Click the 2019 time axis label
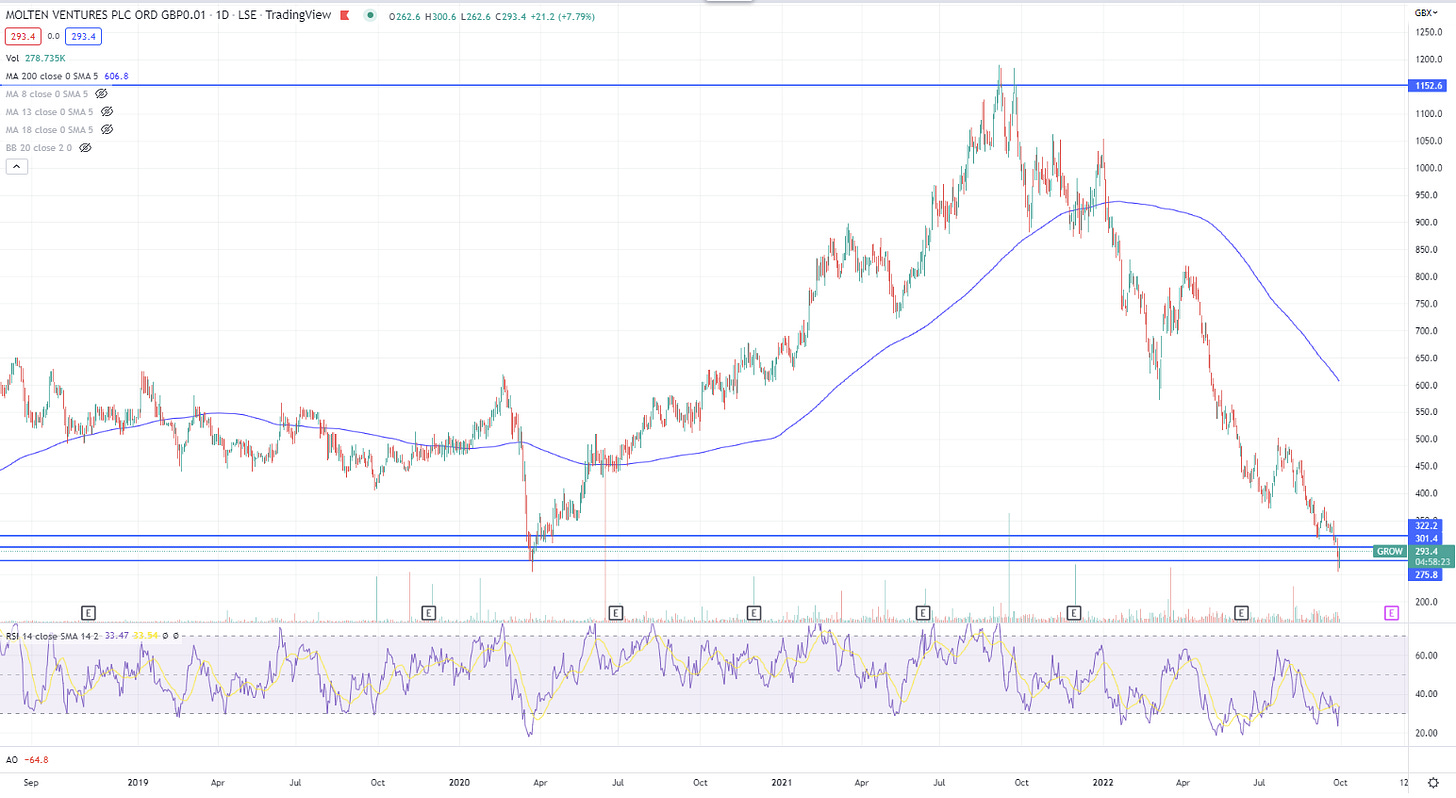The height and width of the screenshot is (798, 1456). coord(137,781)
